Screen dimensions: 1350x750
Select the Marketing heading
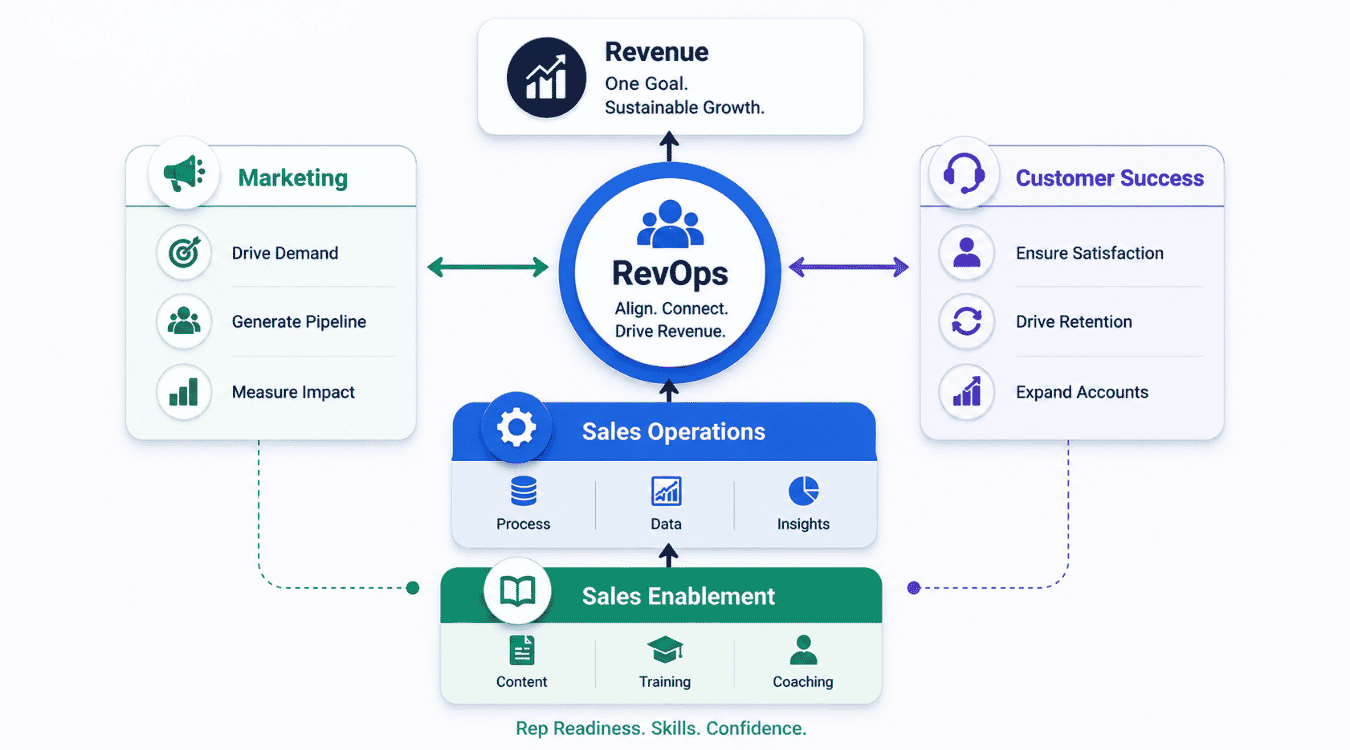[x=293, y=178]
